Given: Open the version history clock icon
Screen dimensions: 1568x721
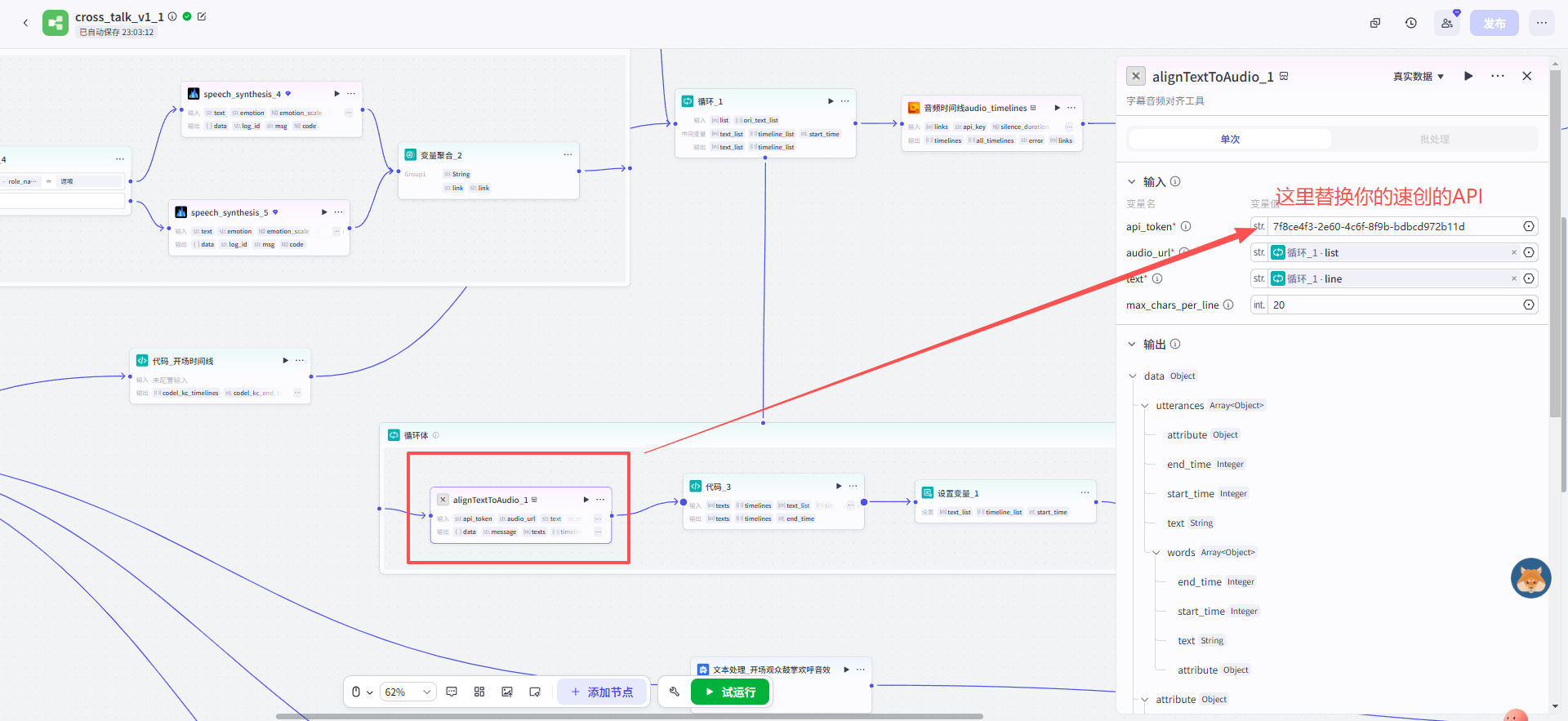Looking at the screenshot, I should (x=1410, y=23).
